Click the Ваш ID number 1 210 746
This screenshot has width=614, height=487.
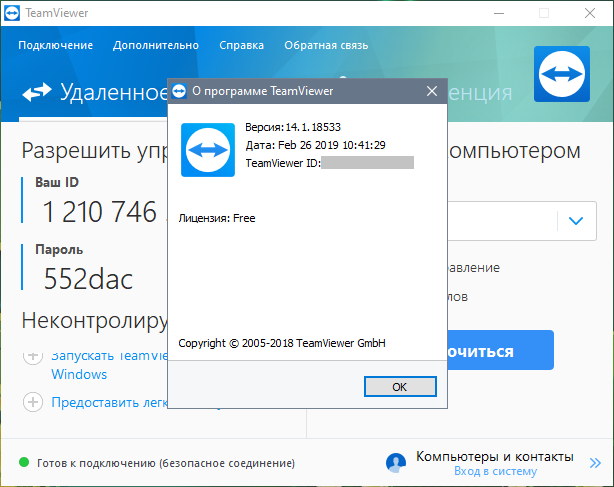coord(99,212)
